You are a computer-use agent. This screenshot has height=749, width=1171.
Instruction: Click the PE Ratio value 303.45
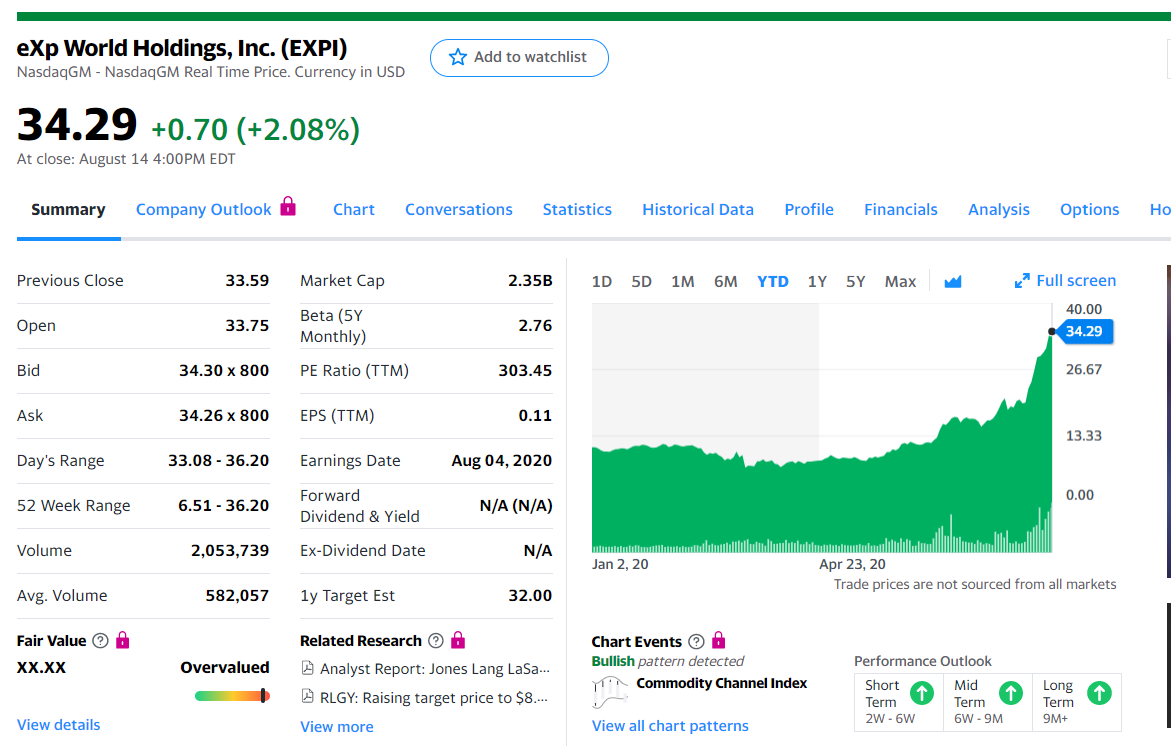(x=525, y=370)
